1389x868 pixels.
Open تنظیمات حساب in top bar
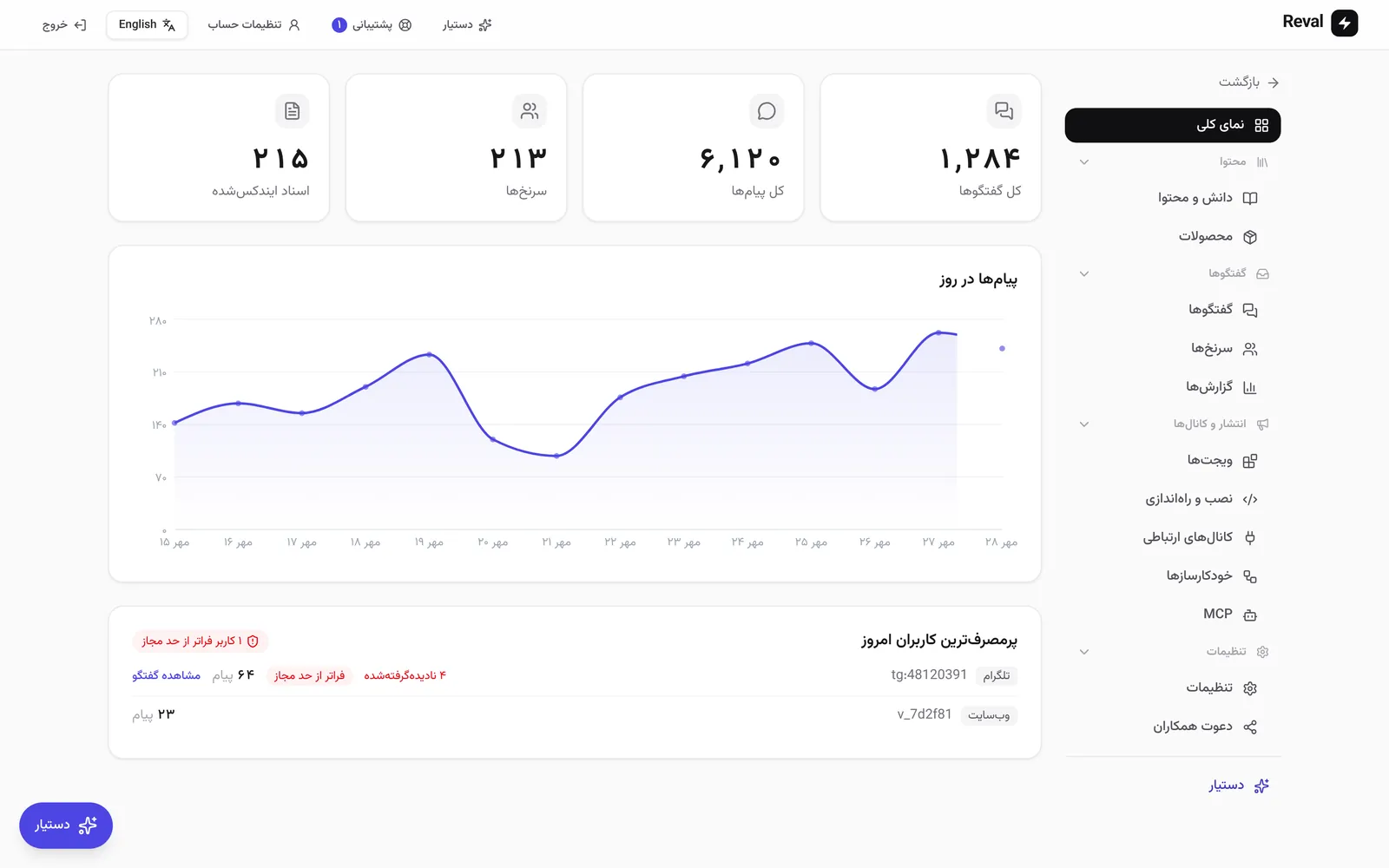[x=253, y=24]
